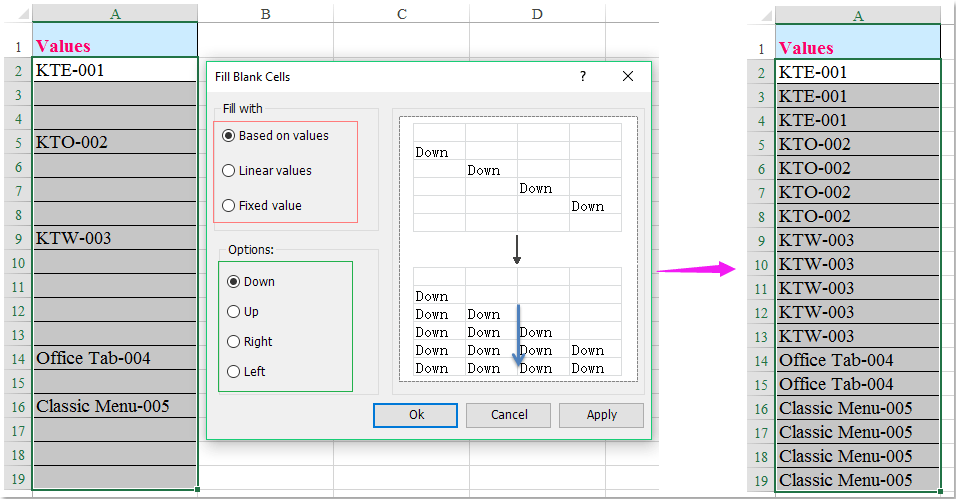Viewport: 956px width, 499px height.
Task: Select column C header
Action: coord(402,13)
